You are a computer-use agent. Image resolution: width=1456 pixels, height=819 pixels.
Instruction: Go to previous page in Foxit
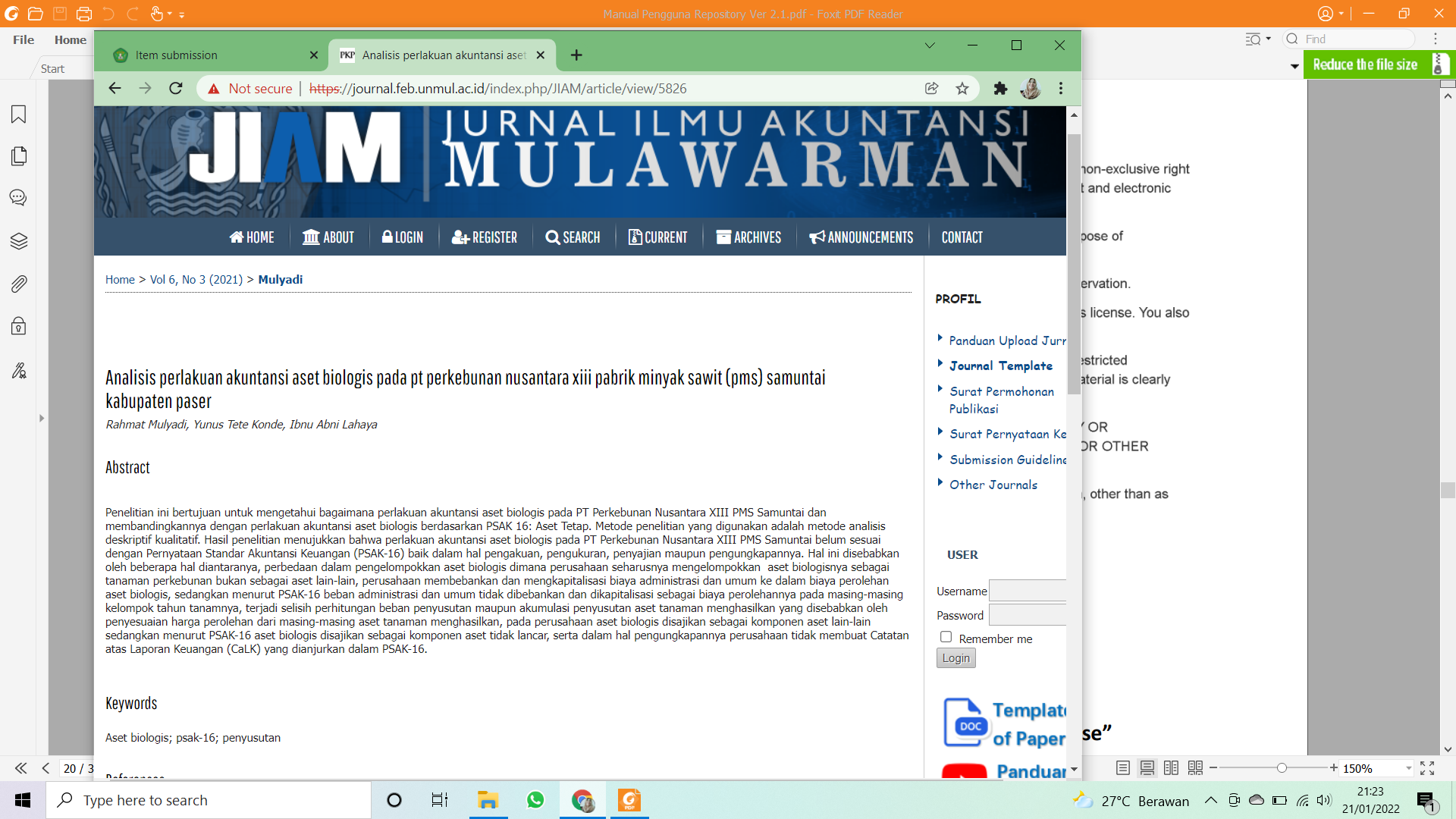45,768
